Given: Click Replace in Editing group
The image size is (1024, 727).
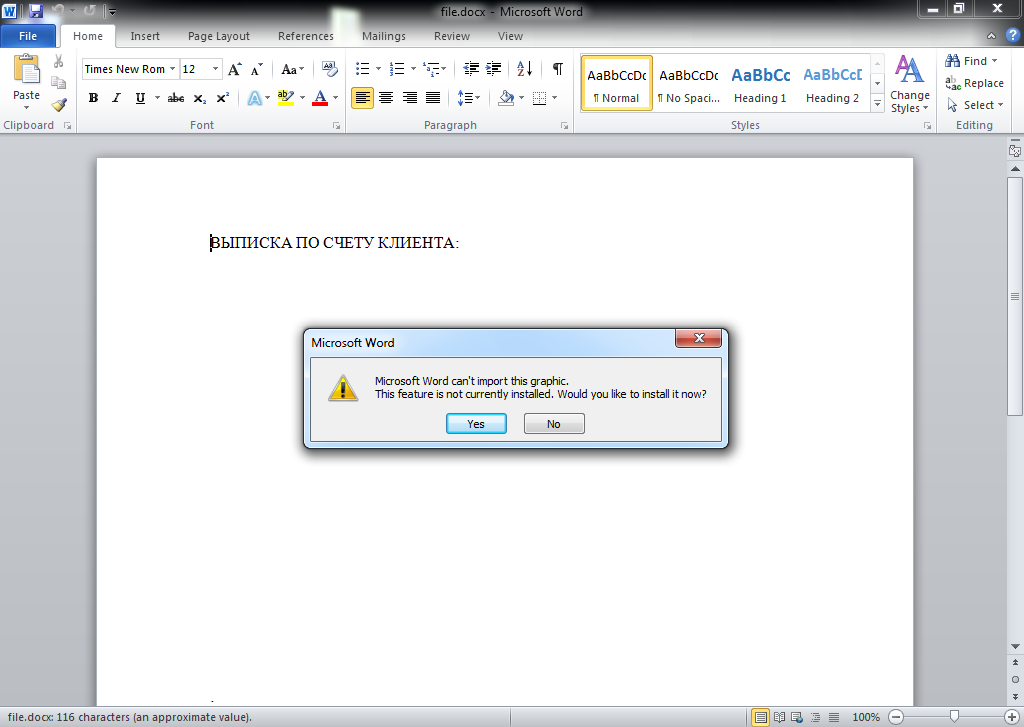Looking at the screenshot, I should coord(974,83).
